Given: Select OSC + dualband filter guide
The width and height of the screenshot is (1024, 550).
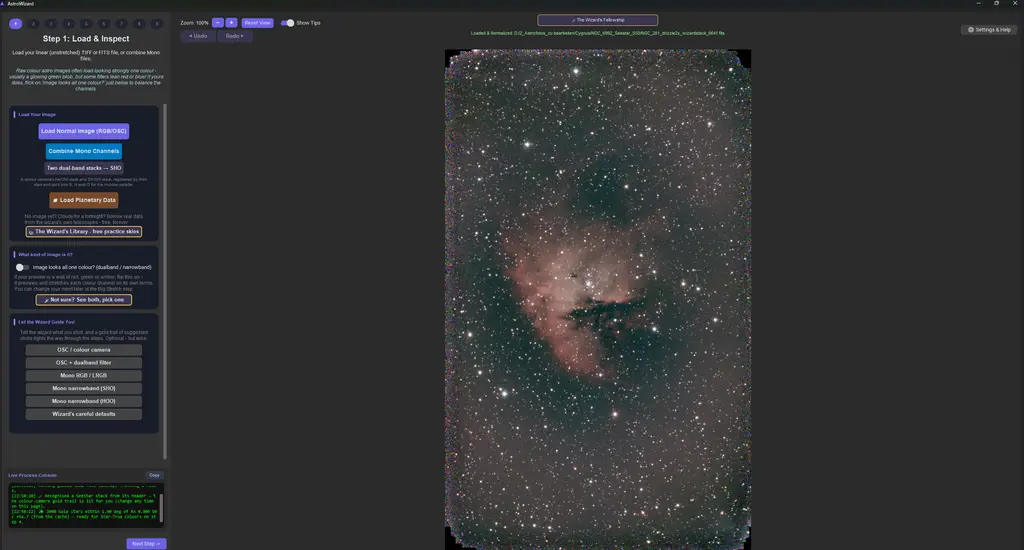Looking at the screenshot, I should (x=84, y=363).
